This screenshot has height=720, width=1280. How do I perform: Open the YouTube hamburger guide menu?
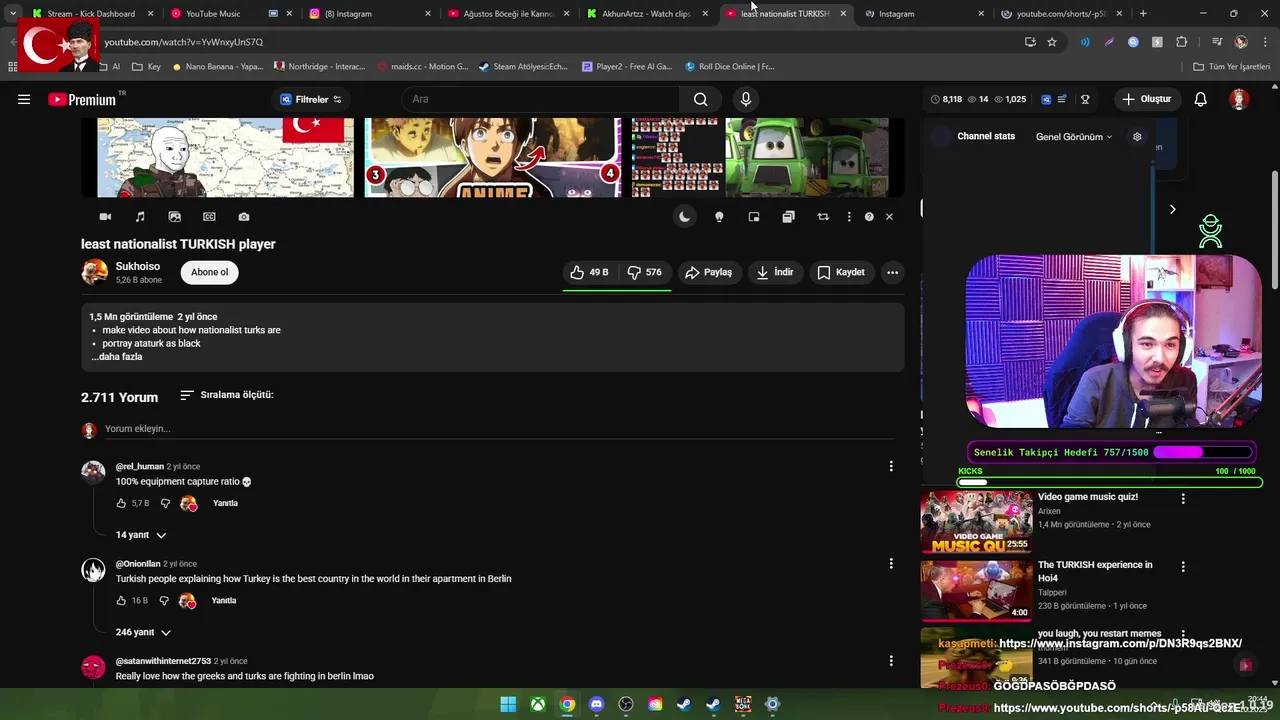click(24, 99)
